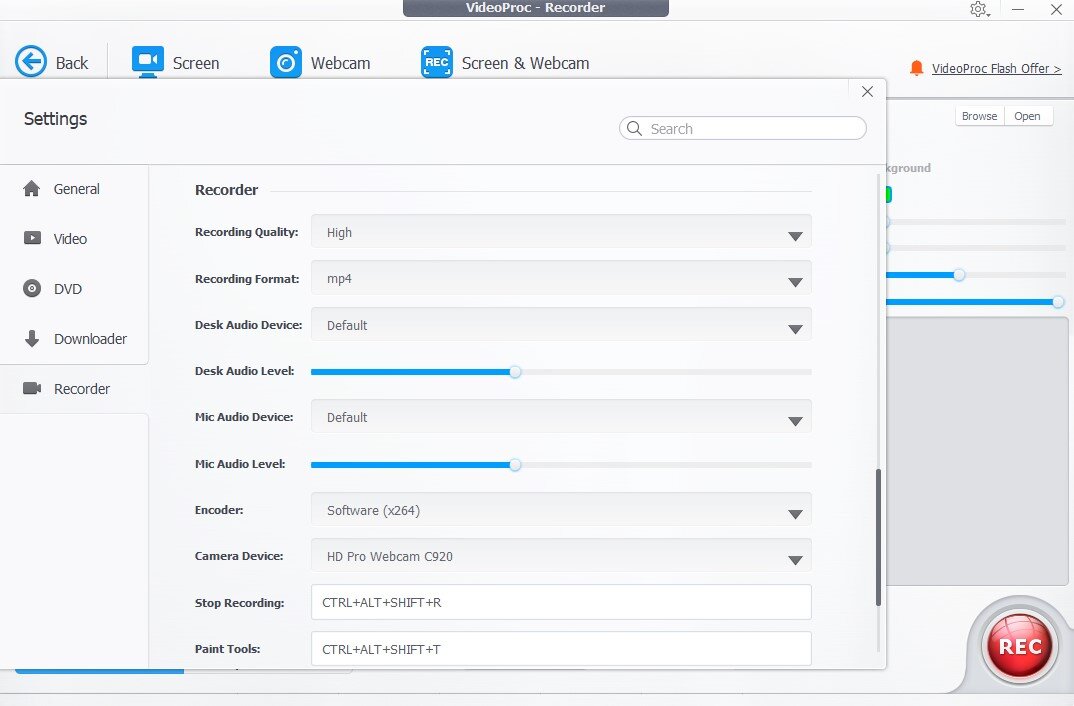
Task: Click the full blue slider in background window
Action: [975, 302]
